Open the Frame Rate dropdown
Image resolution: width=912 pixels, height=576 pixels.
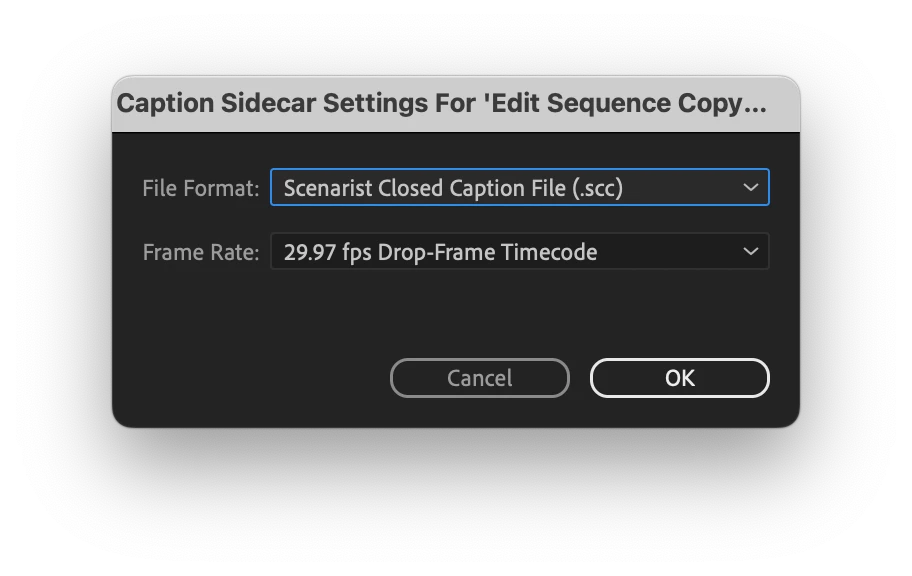coord(519,252)
